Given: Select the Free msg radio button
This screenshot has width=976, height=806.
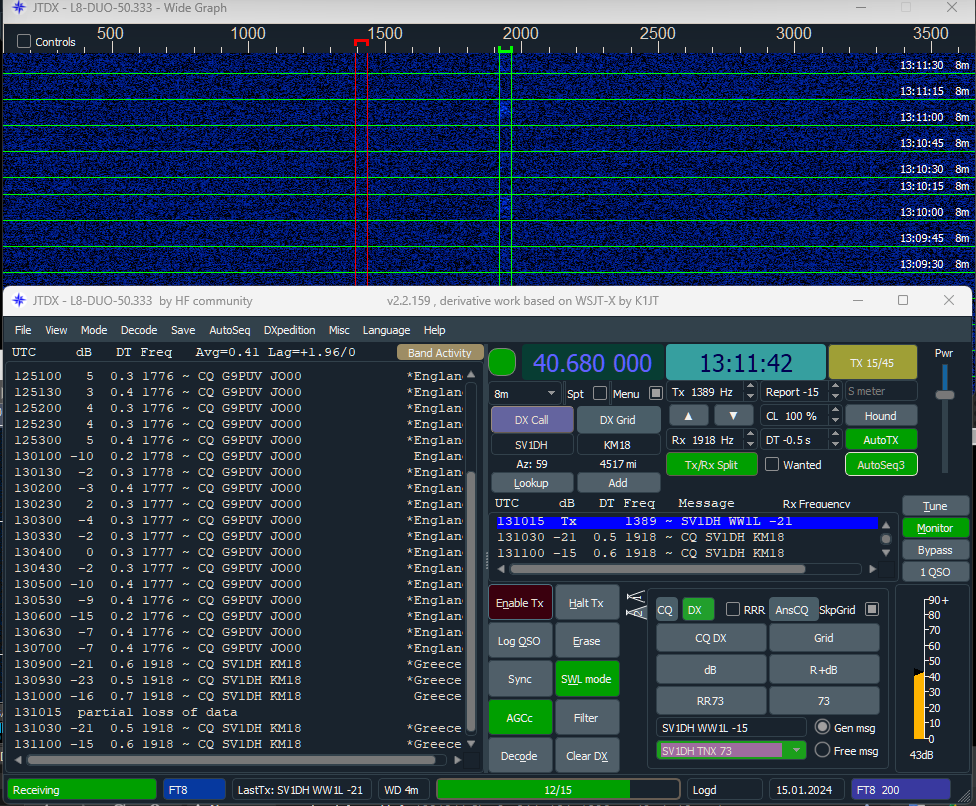Looking at the screenshot, I should [822, 750].
